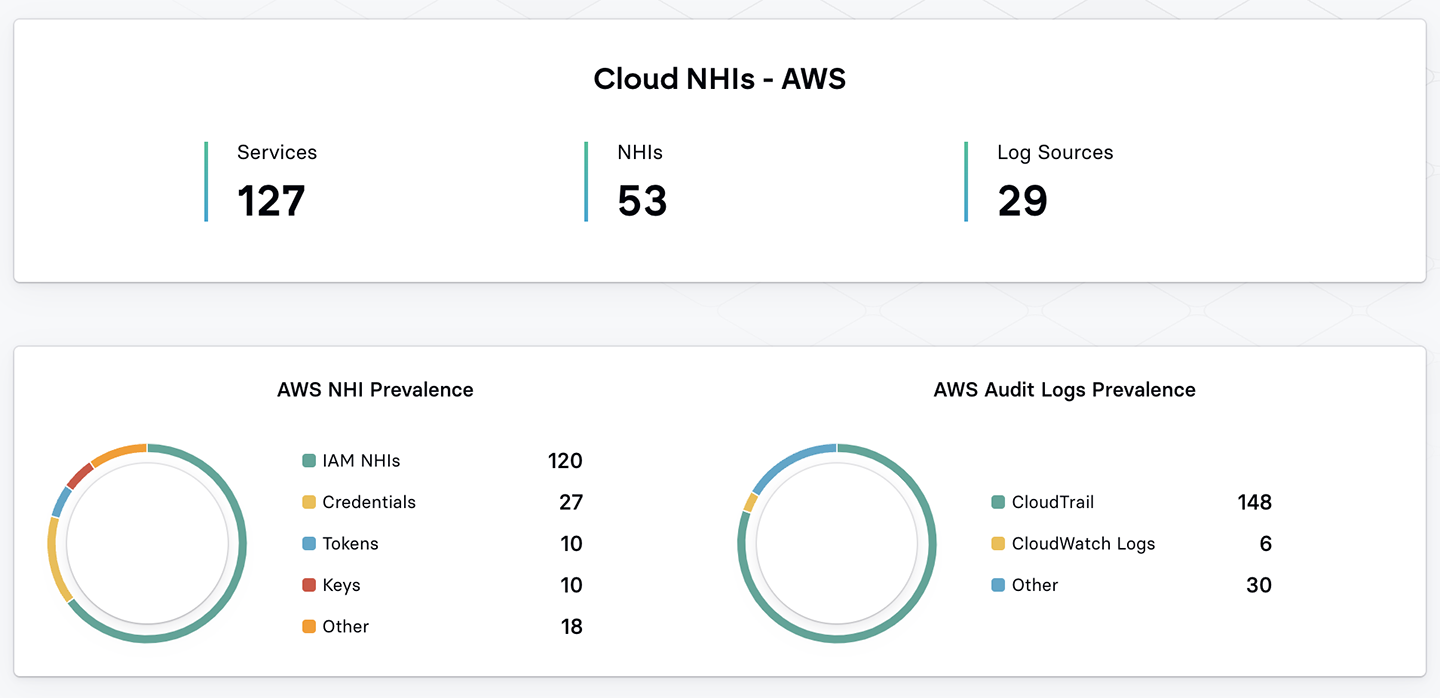Click the blue Other swatch in Audit Logs legend
This screenshot has width=1440, height=698.
(998, 585)
